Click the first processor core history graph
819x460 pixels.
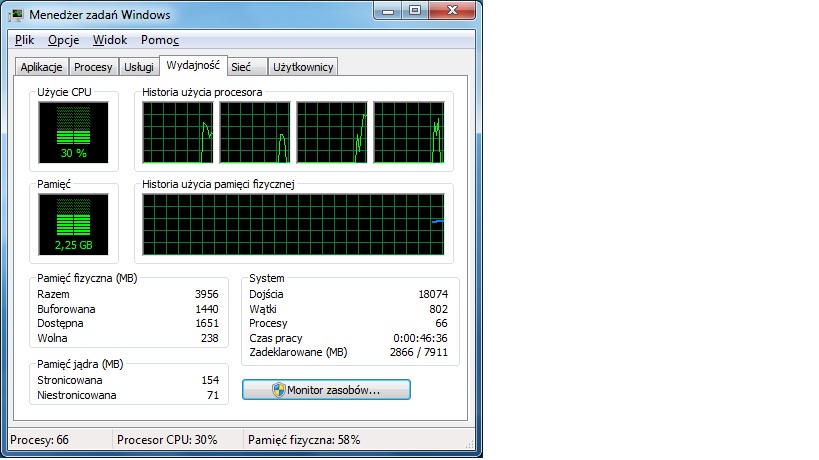tap(178, 132)
